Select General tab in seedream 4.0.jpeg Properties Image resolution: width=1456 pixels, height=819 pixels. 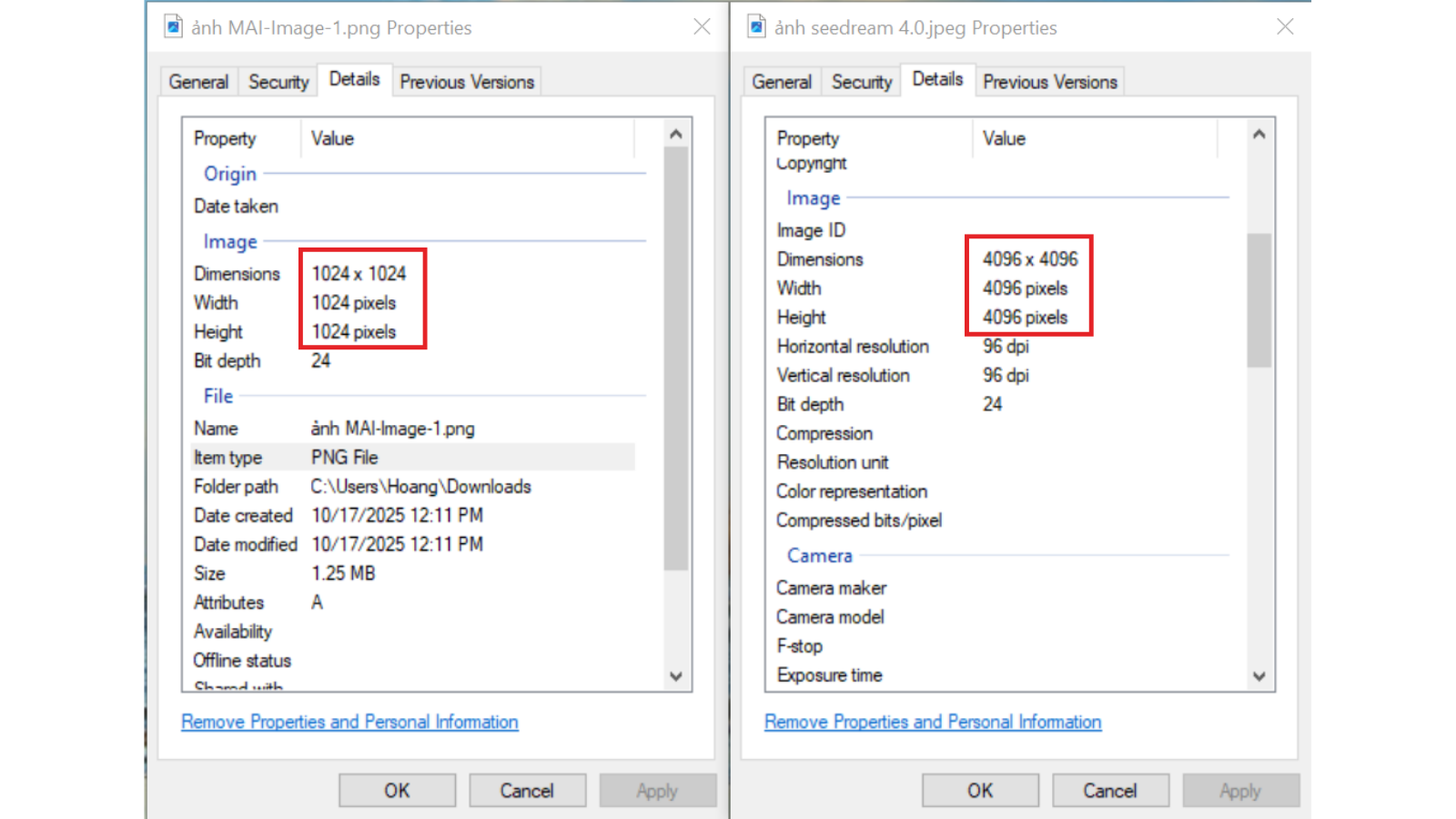coord(781,82)
